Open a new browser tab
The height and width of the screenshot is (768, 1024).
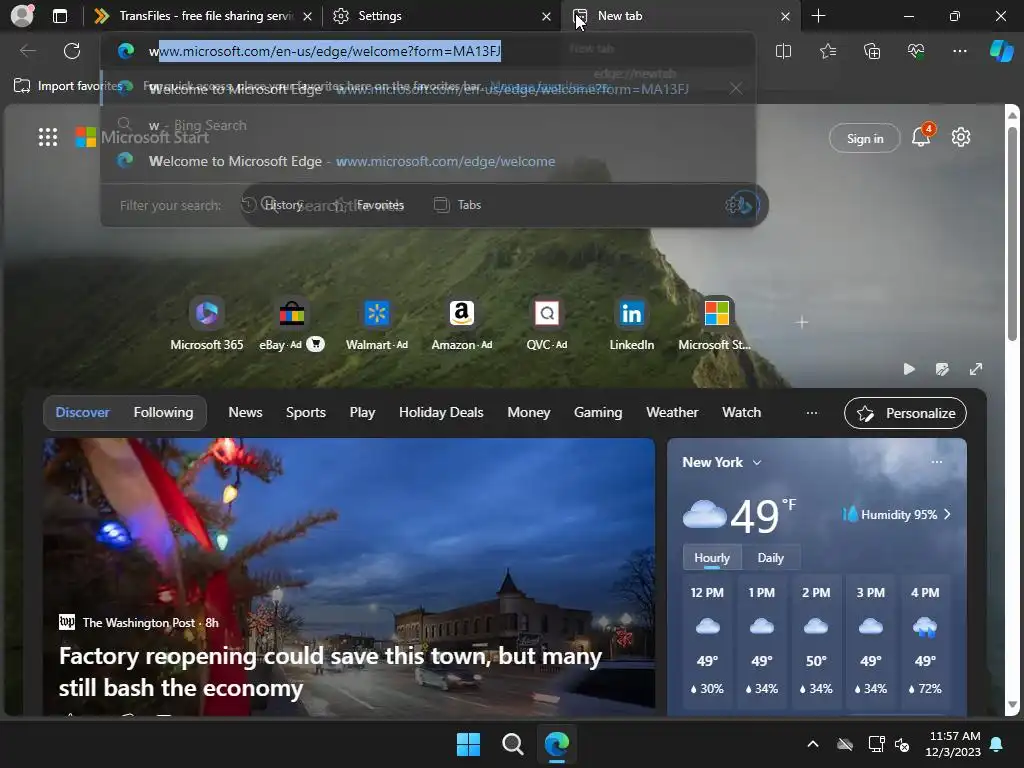[x=818, y=16]
